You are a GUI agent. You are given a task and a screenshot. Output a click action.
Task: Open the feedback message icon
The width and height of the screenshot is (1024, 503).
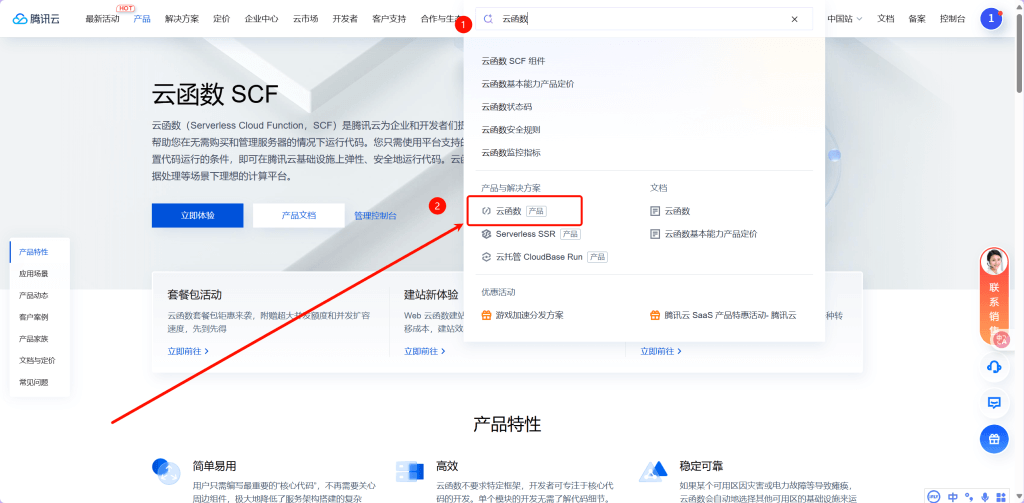pos(994,403)
